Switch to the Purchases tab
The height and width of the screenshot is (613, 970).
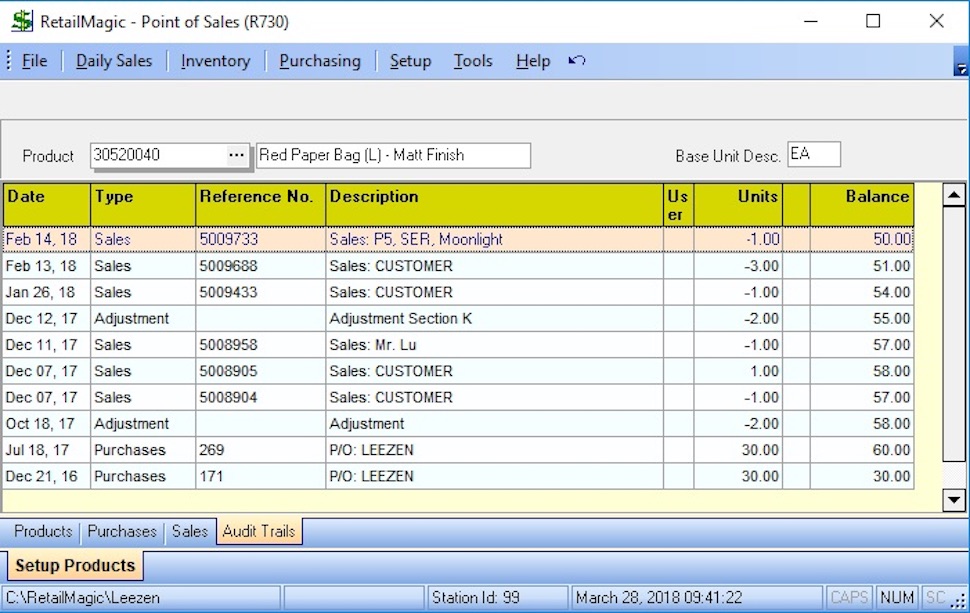click(122, 531)
